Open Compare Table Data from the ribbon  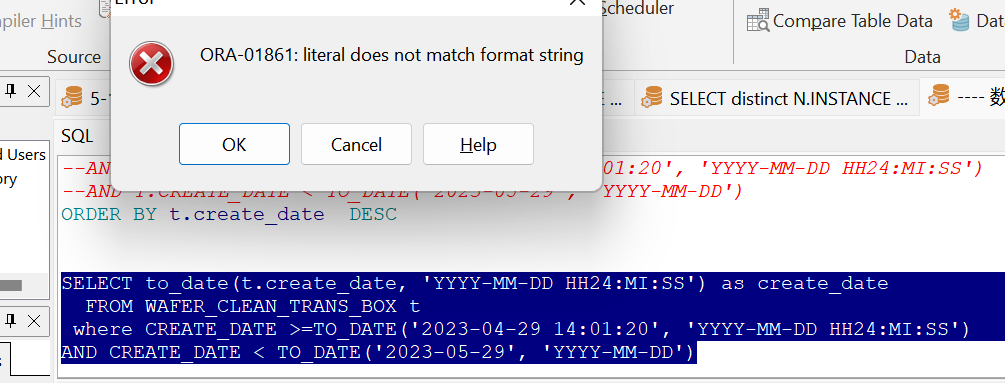pos(840,20)
